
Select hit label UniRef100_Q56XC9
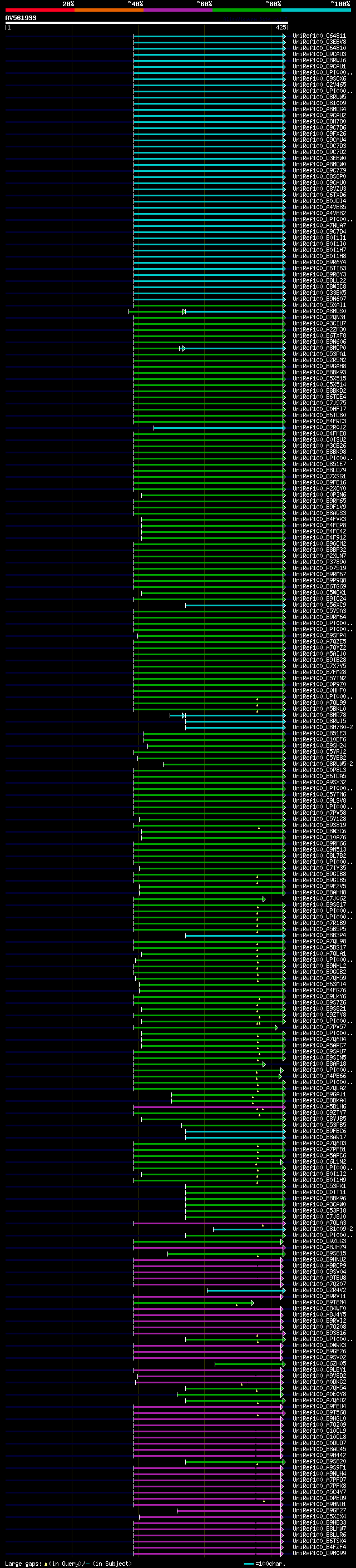click(319, 605)
